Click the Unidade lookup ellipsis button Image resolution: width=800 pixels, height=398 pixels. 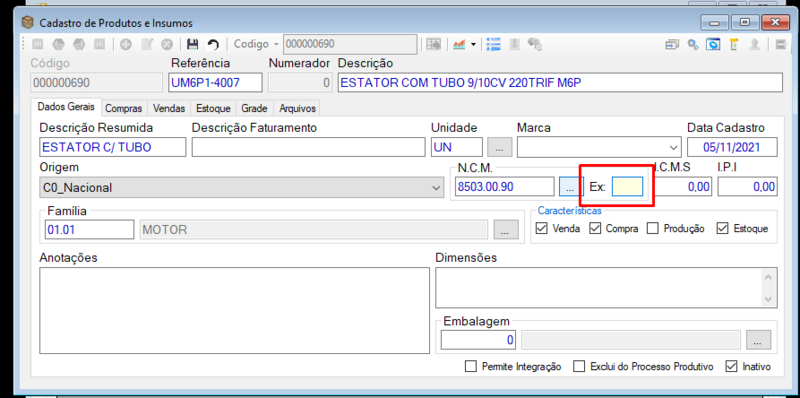pyautogui.click(x=499, y=147)
